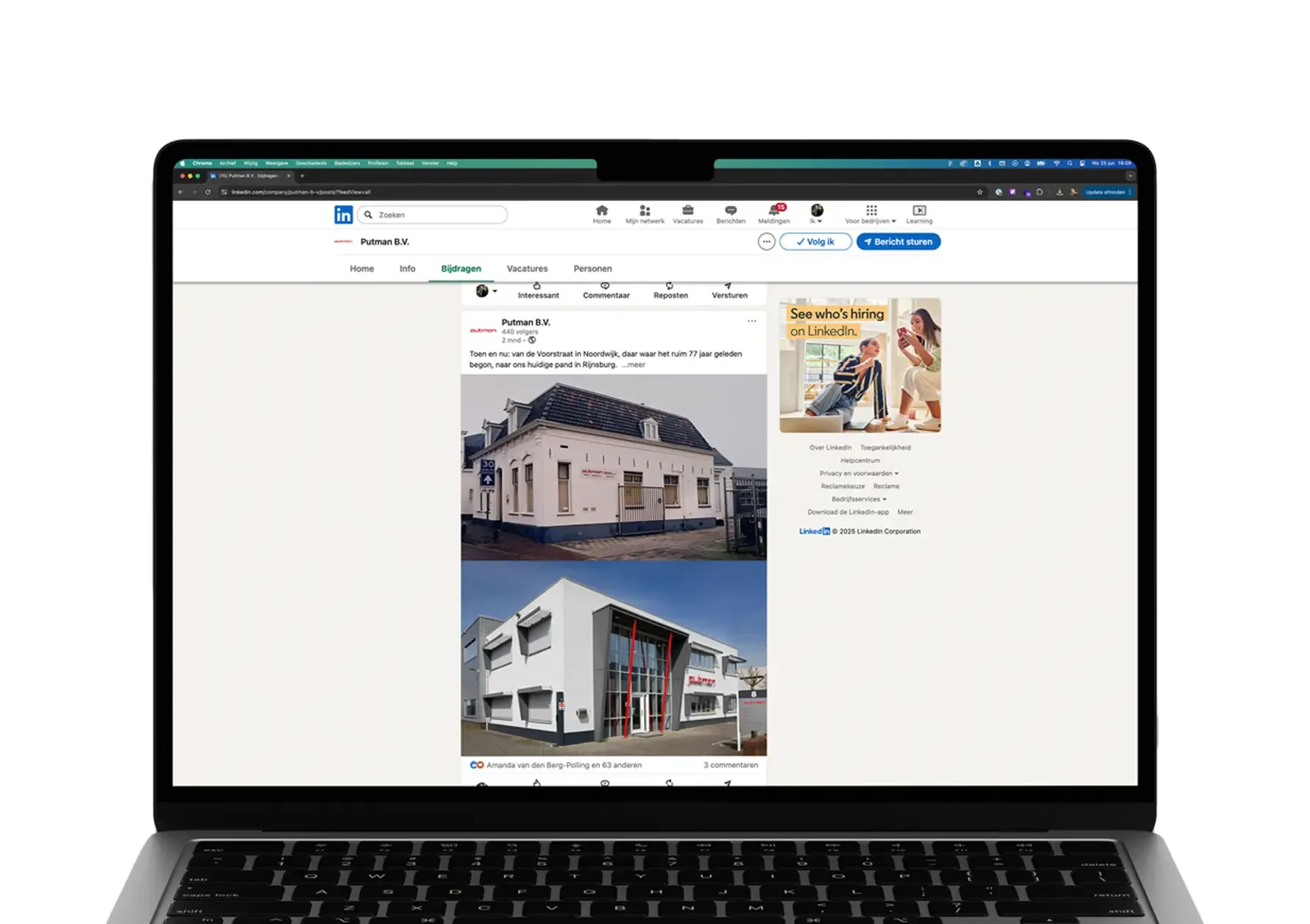Open the Chrome menu in the menu bar
The height and width of the screenshot is (924, 1310).
202,163
